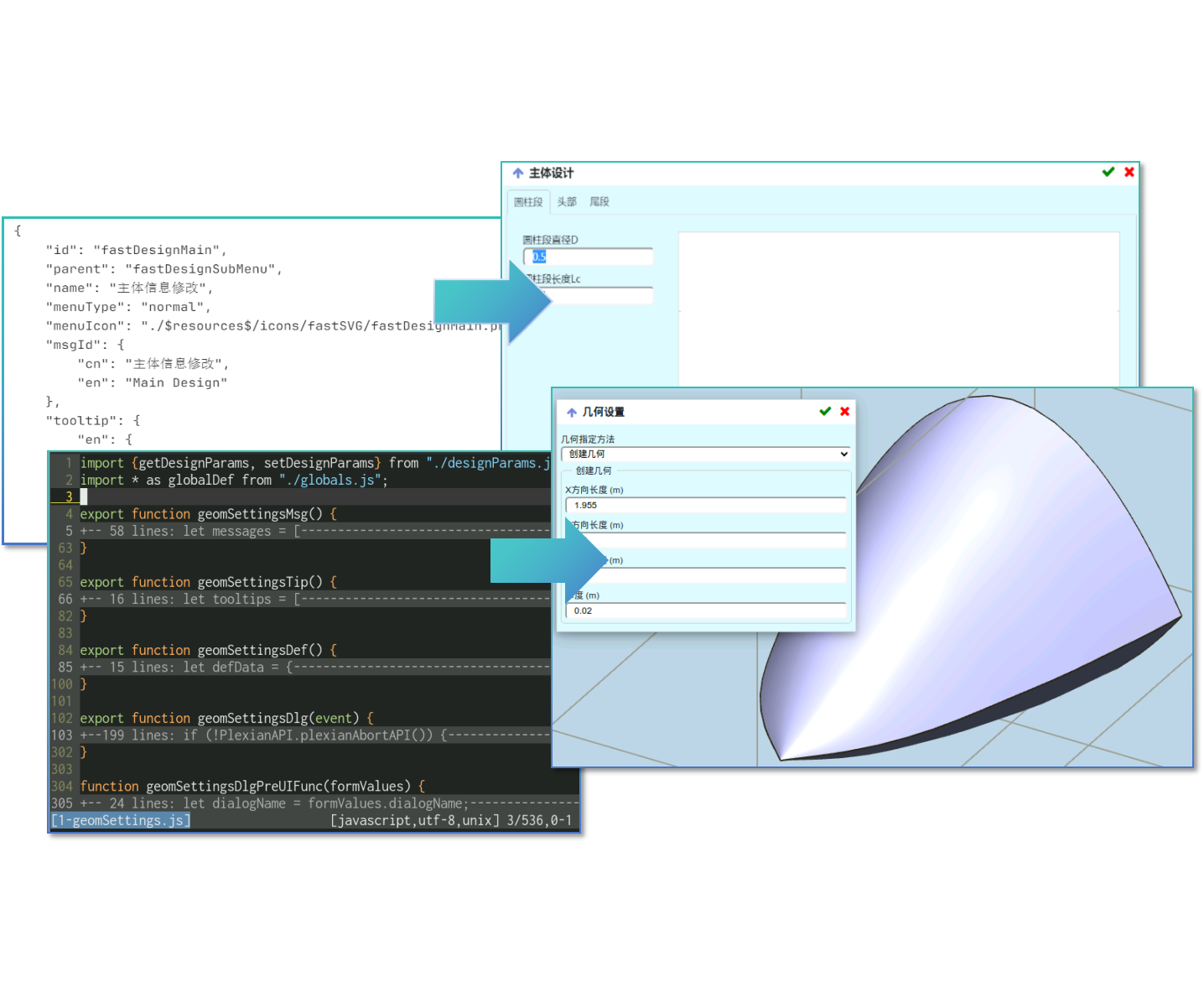
Task: Confirm 主体设计 dialog with green checkmark
Action: pos(1108,172)
